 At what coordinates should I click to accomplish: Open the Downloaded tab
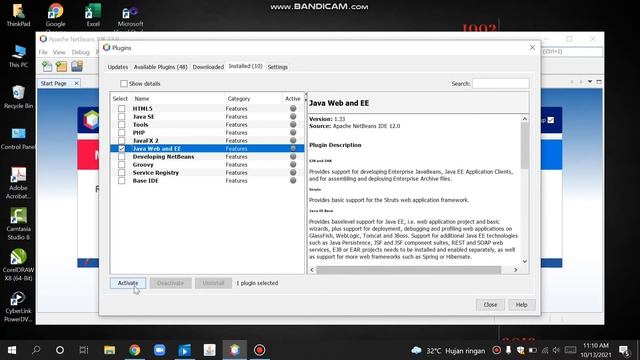coord(208,67)
